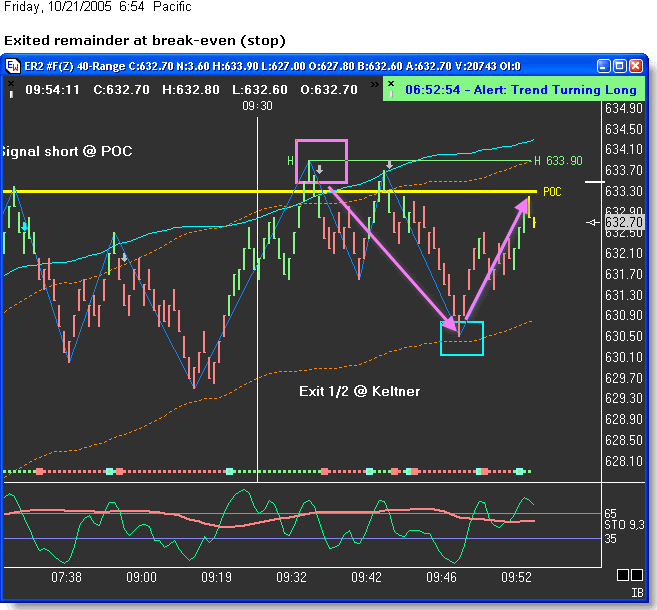Screen dimensions: 657x610
Task: Click the chart window icon in title bar
Action: (x=13, y=66)
